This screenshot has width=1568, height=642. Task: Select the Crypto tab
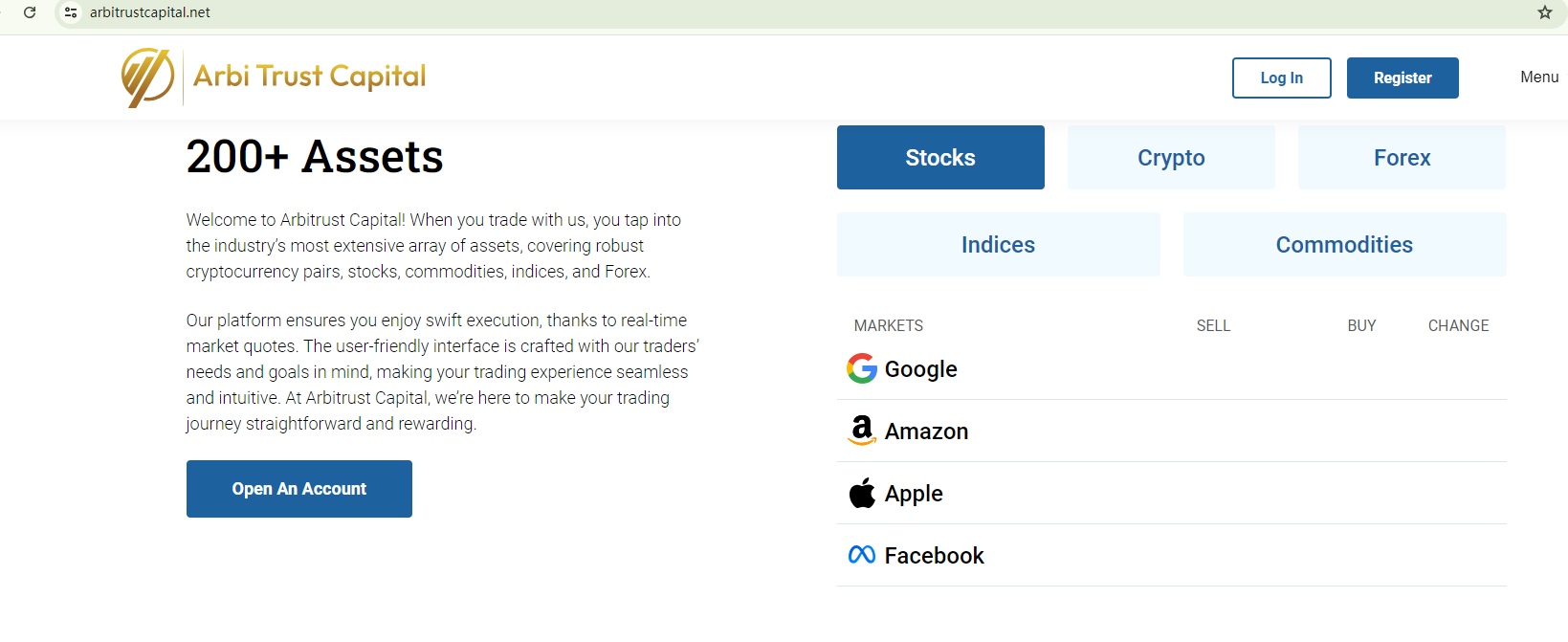click(1171, 158)
